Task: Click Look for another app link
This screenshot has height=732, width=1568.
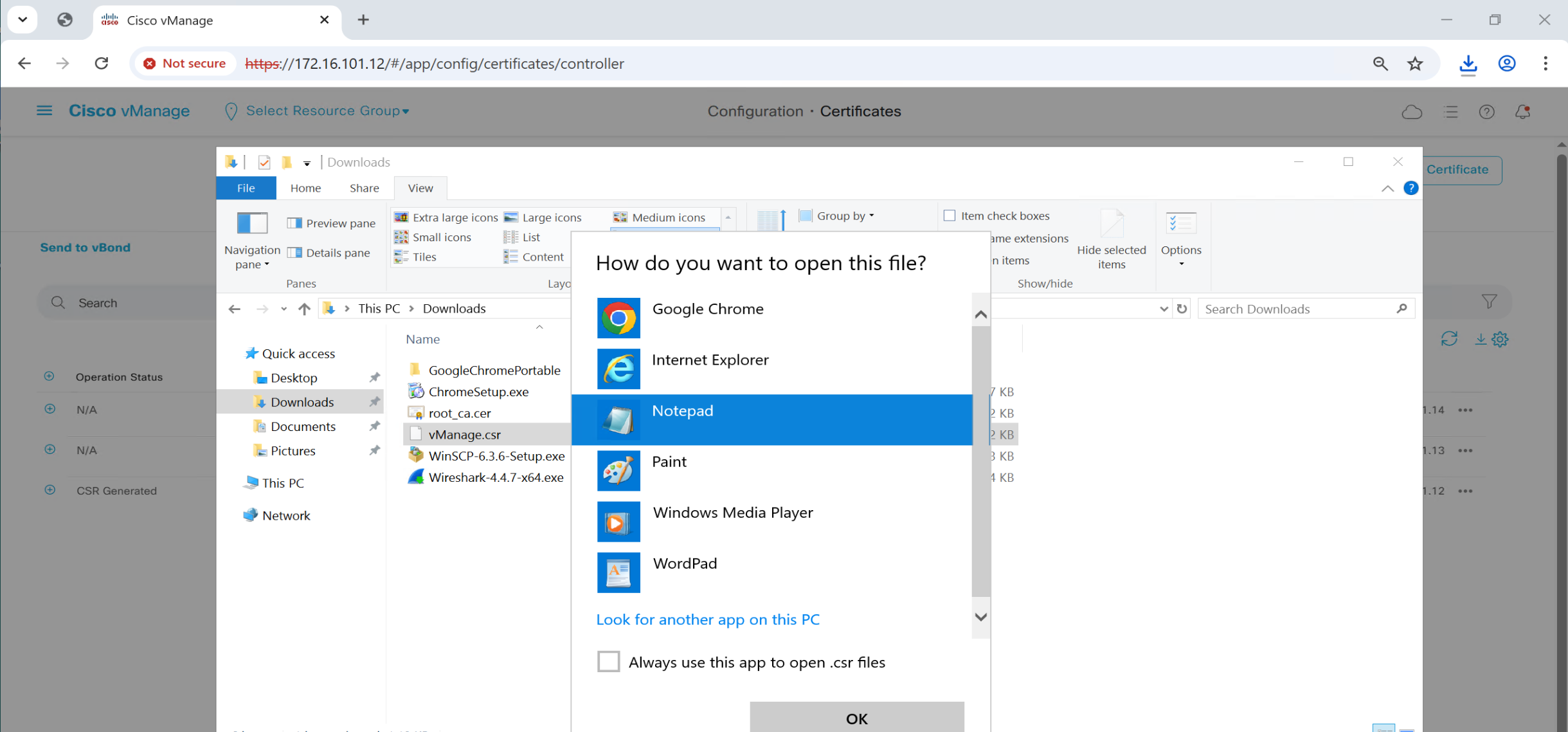Action: (x=707, y=619)
